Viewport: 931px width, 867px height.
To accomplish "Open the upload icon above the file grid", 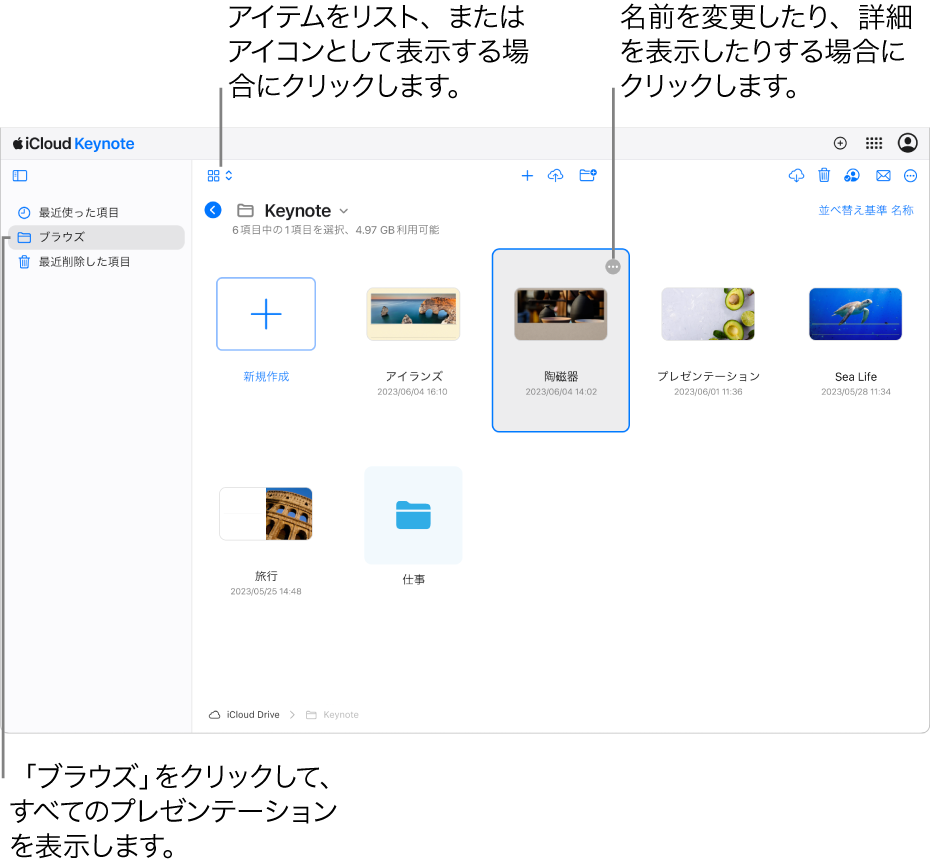I will [556, 176].
